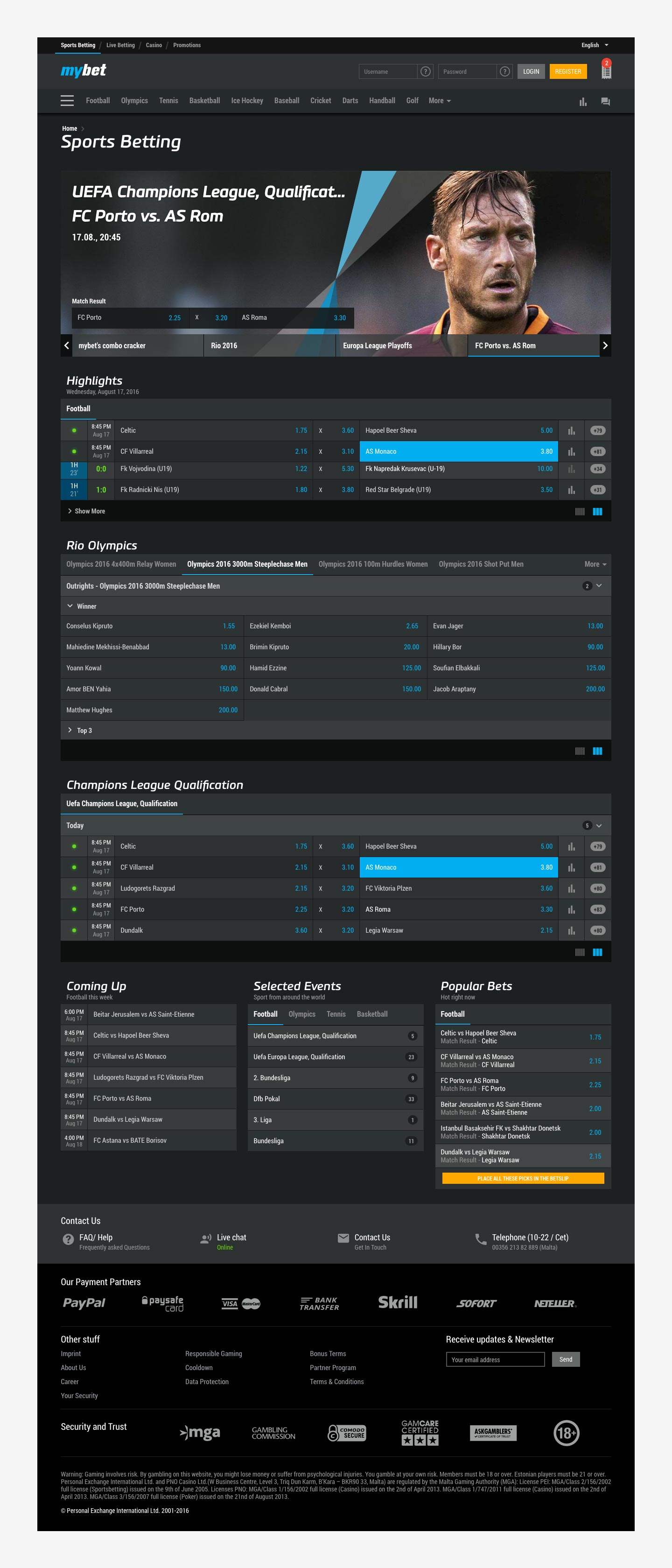The width and height of the screenshot is (672, 1568).
Task: Open the +34 markets badge for Fk Vojvodina
Action: click(x=597, y=469)
